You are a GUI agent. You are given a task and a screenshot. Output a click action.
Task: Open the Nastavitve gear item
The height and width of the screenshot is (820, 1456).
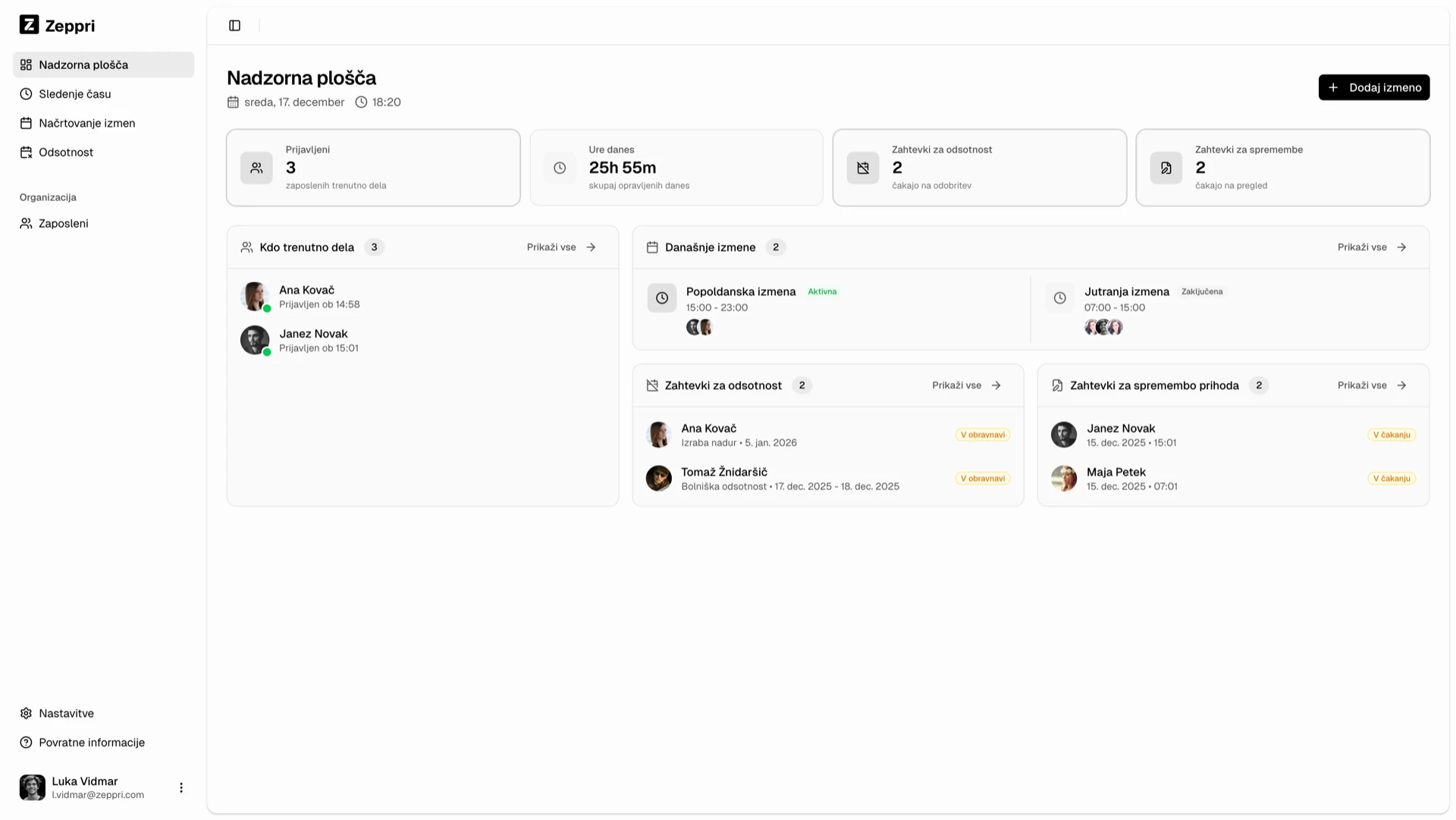tap(66, 713)
